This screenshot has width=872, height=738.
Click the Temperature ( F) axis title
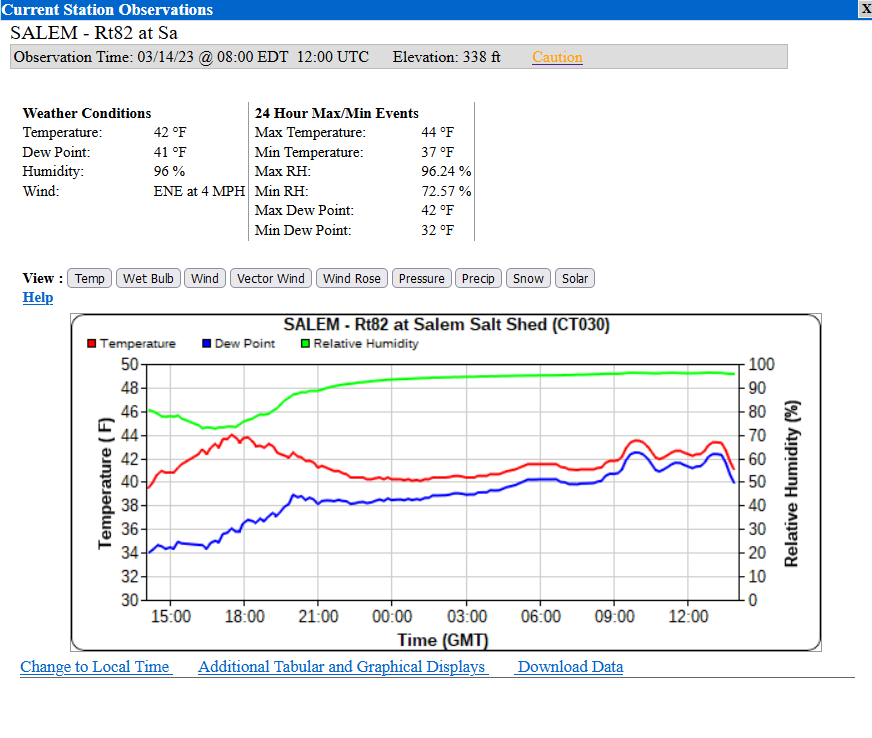click(x=105, y=483)
